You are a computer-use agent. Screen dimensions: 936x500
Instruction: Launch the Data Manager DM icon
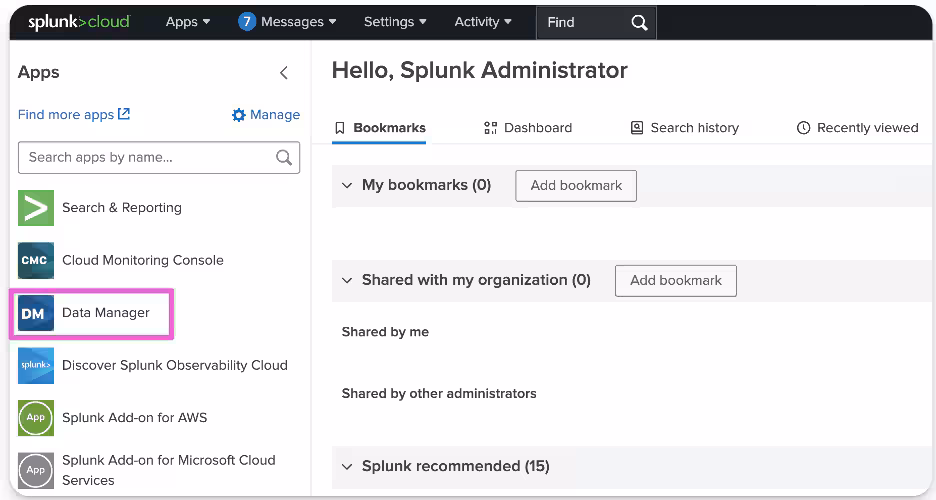point(36,313)
